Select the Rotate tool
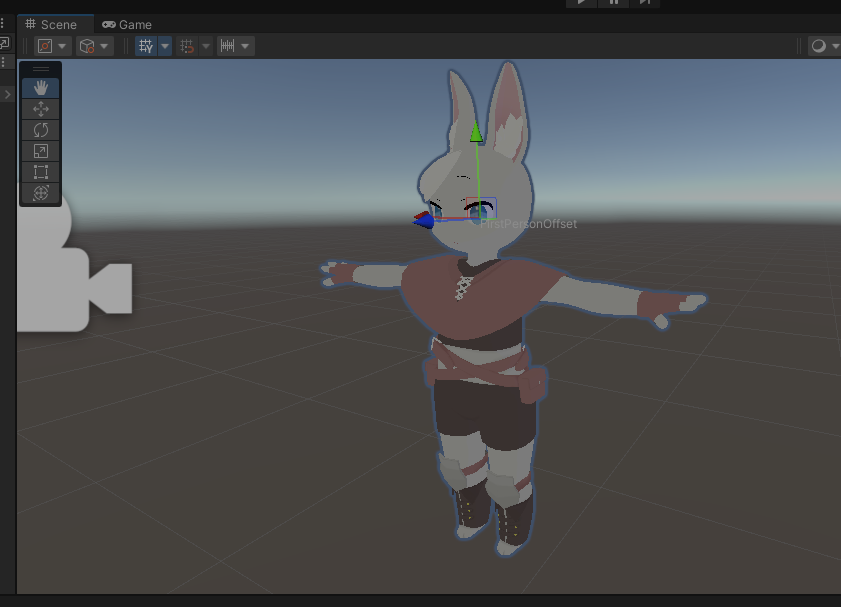The width and height of the screenshot is (841, 607). tap(41, 130)
